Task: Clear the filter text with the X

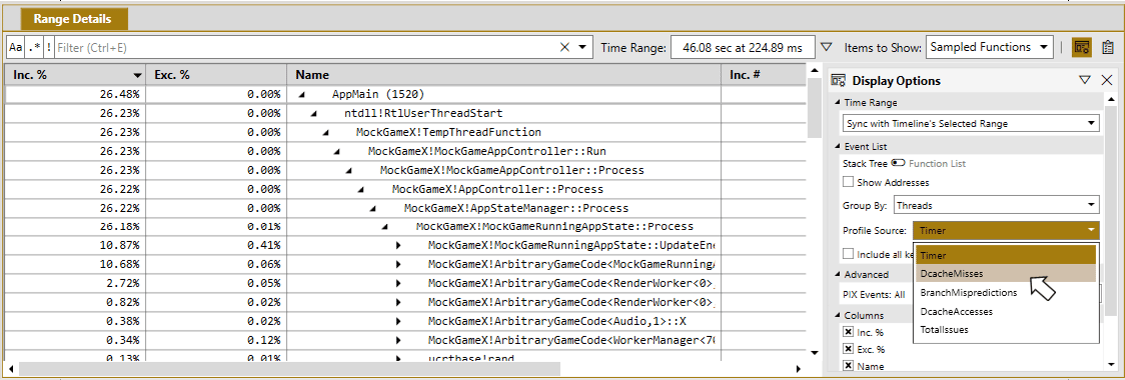Action: (565, 47)
